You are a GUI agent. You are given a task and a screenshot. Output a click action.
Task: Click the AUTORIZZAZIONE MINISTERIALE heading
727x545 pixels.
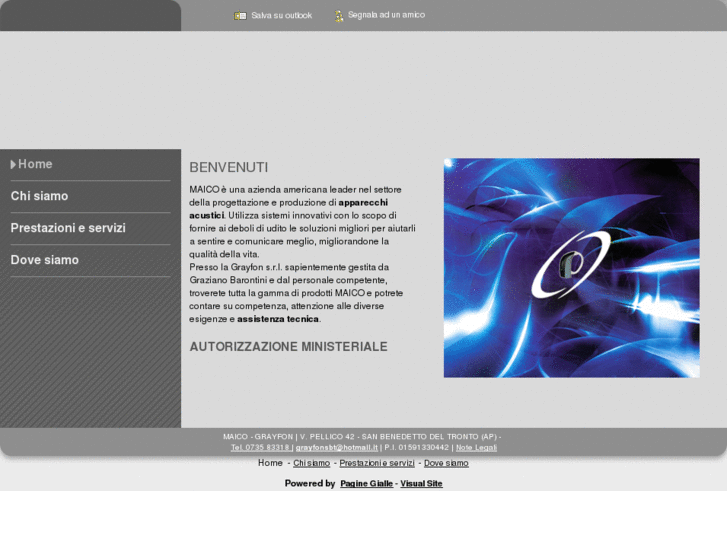(x=288, y=347)
